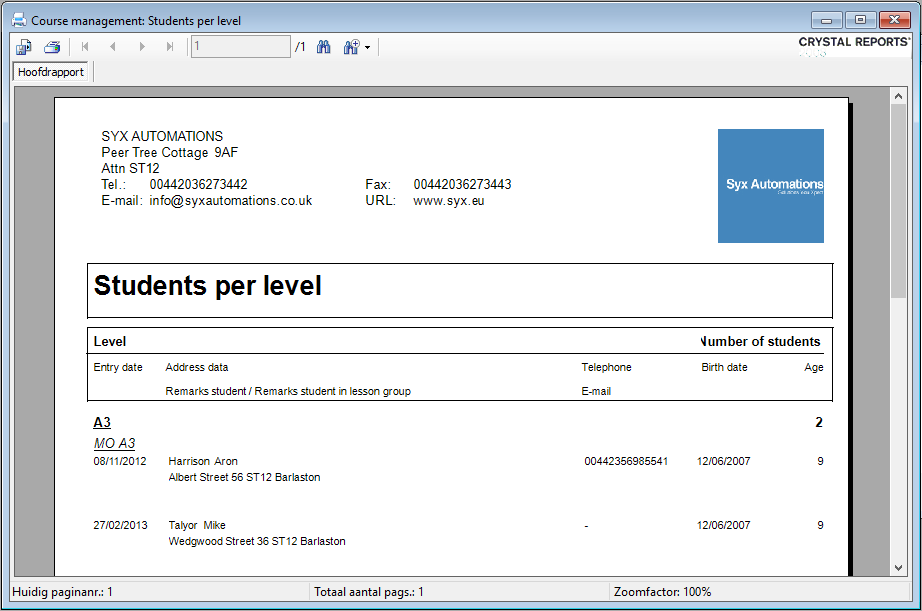Click the vertical scrollbar's up arrow
922x611 pixels.
[x=898, y=96]
